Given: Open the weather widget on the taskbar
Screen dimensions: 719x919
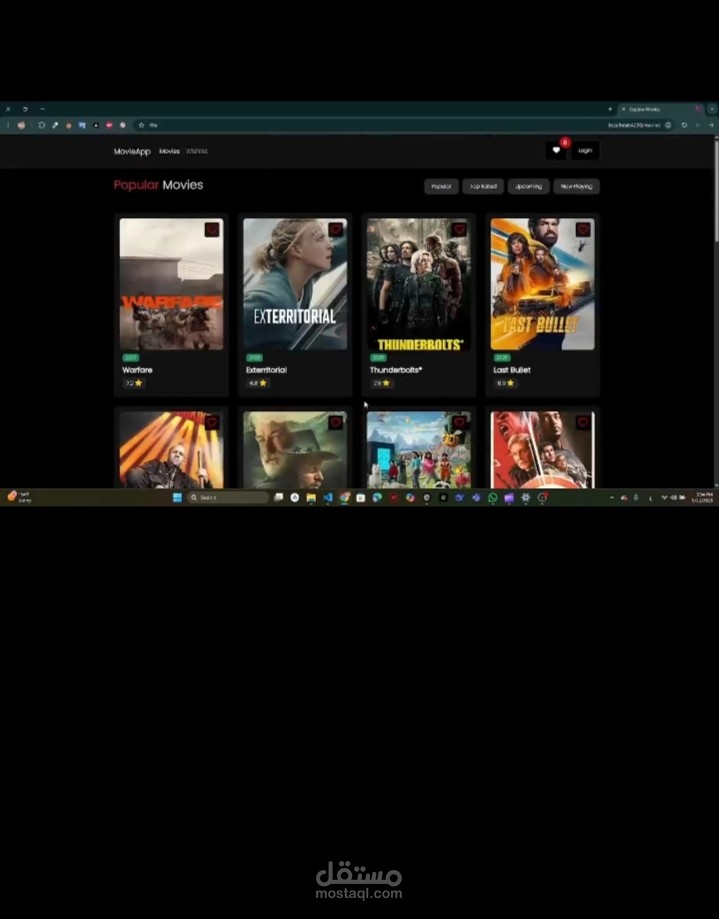Looking at the screenshot, I should [19, 497].
